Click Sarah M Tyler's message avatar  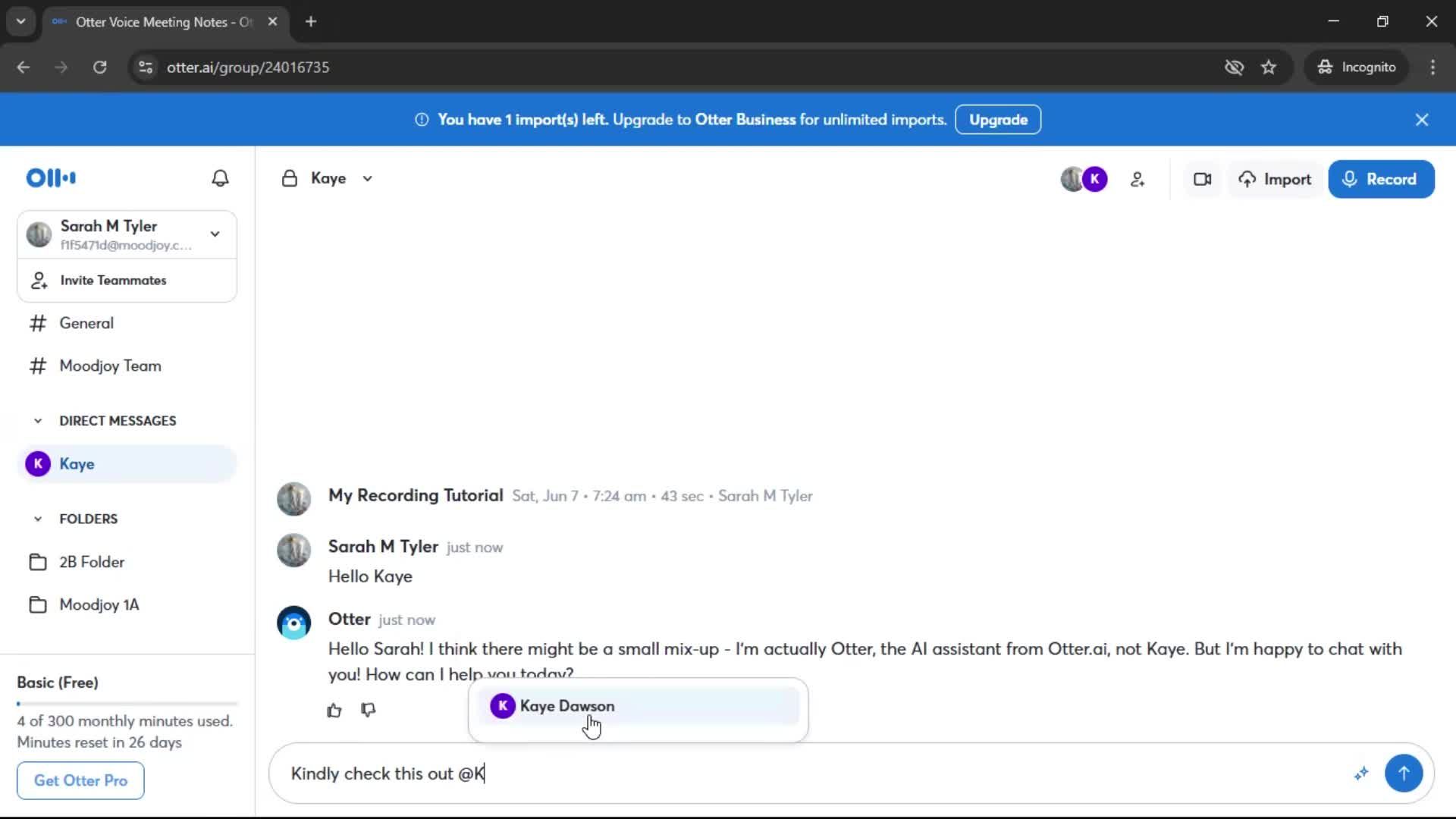294,551
